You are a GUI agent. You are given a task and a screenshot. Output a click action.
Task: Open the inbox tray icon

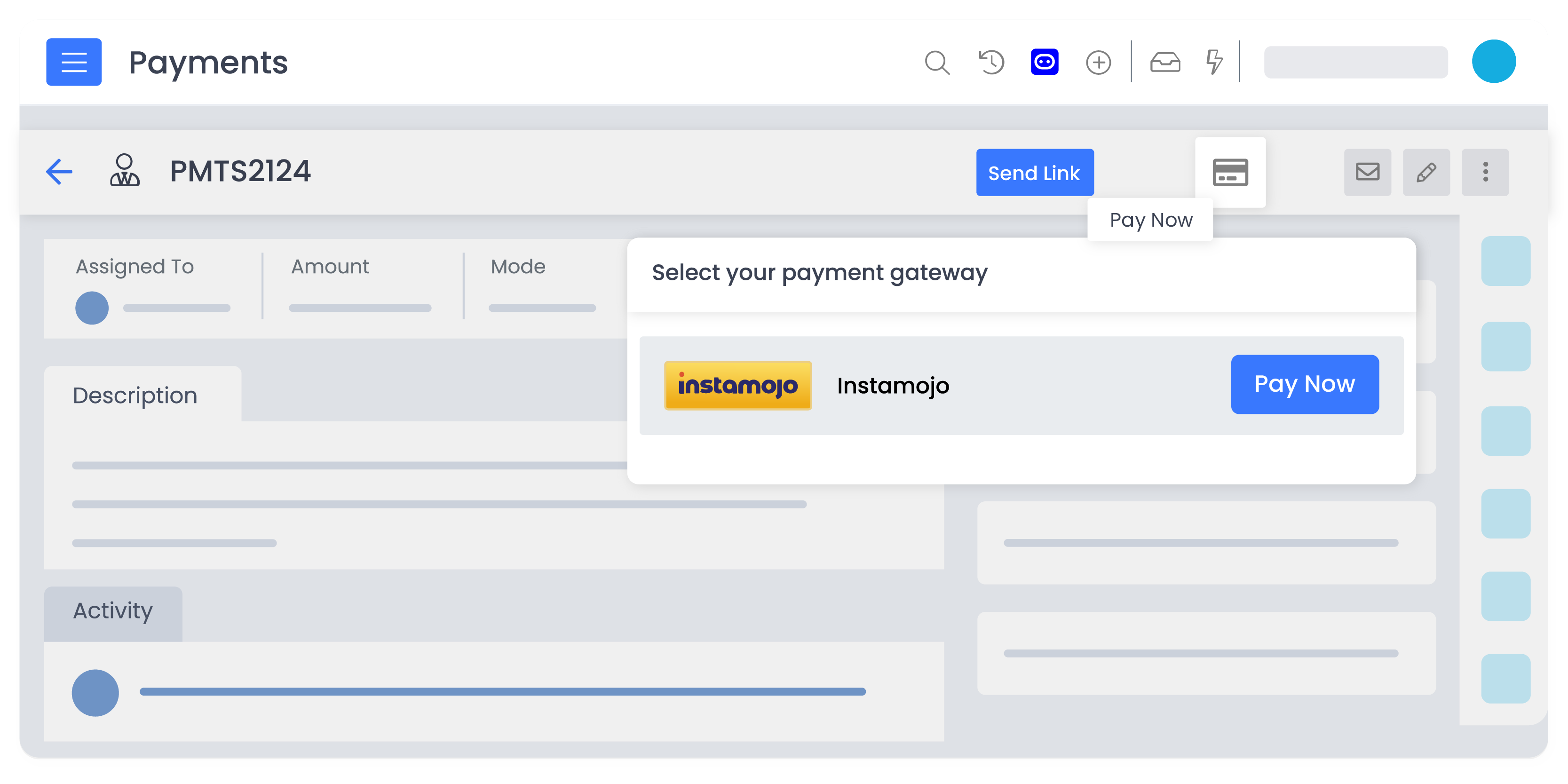pos(1164,62)
